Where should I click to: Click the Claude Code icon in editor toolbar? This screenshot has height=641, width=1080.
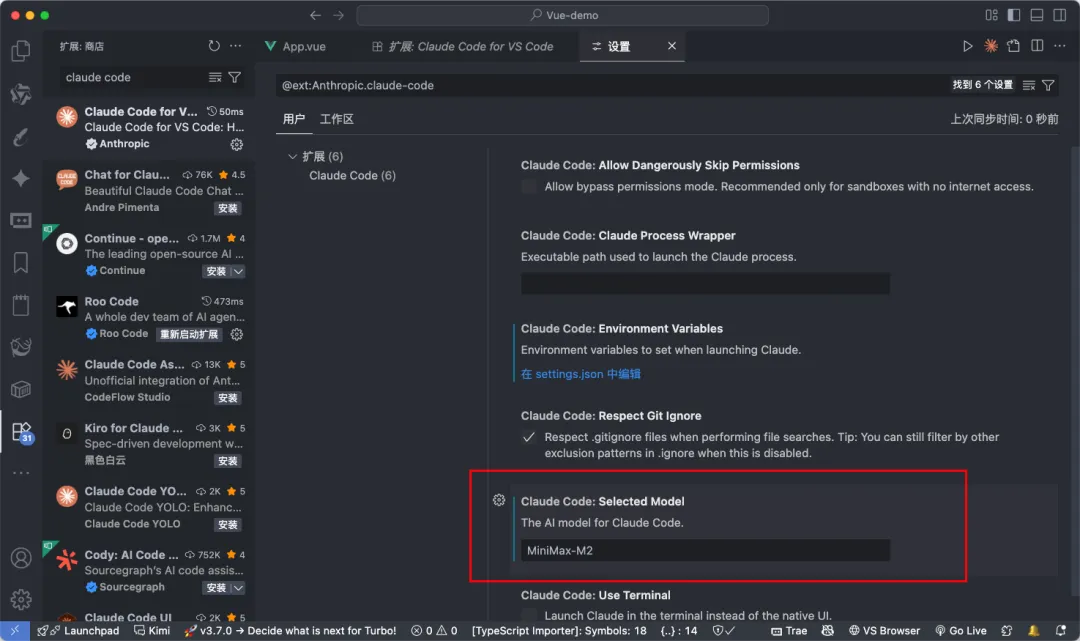(x=991, y=46)
